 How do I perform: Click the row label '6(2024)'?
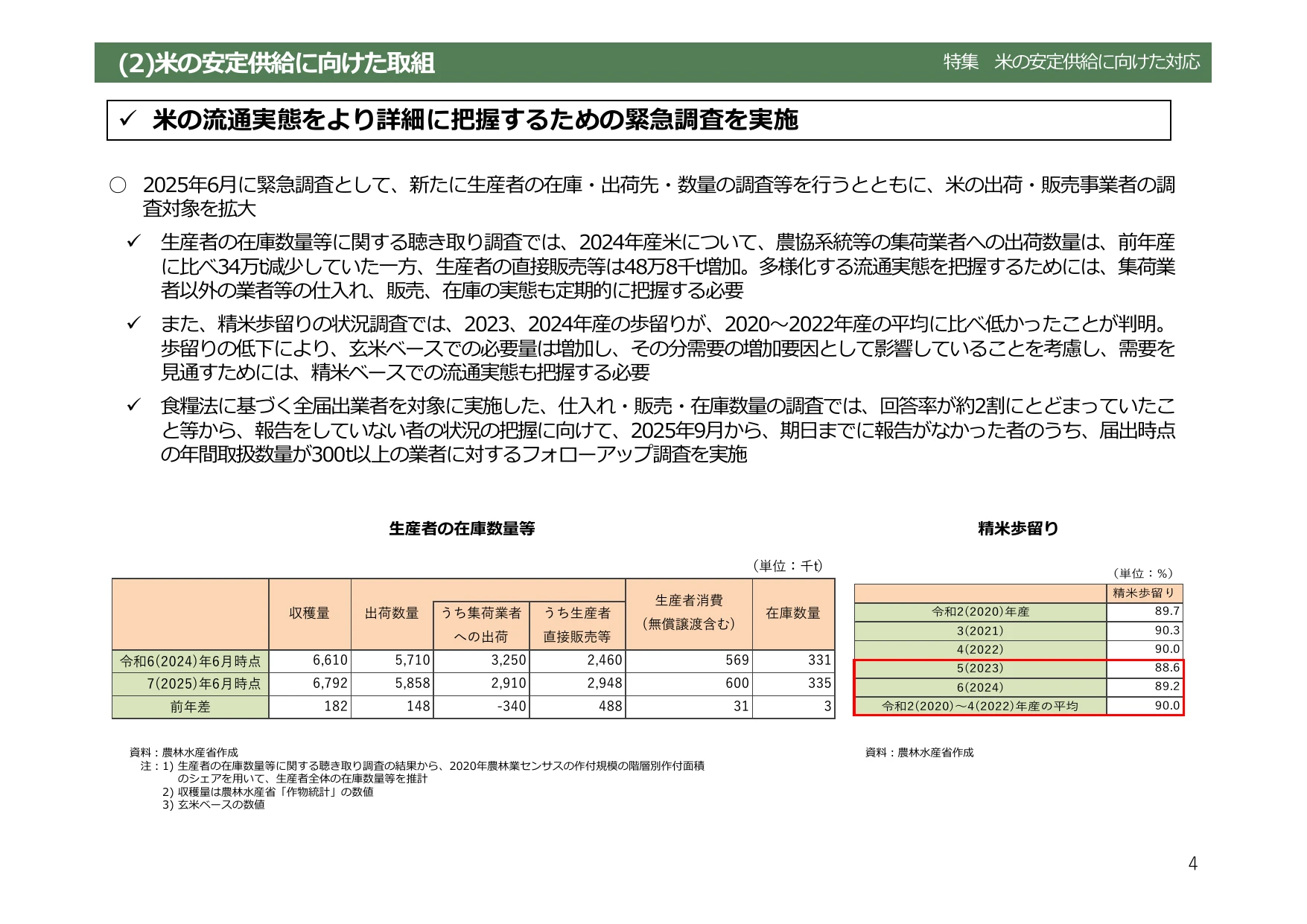click(980, 687)
